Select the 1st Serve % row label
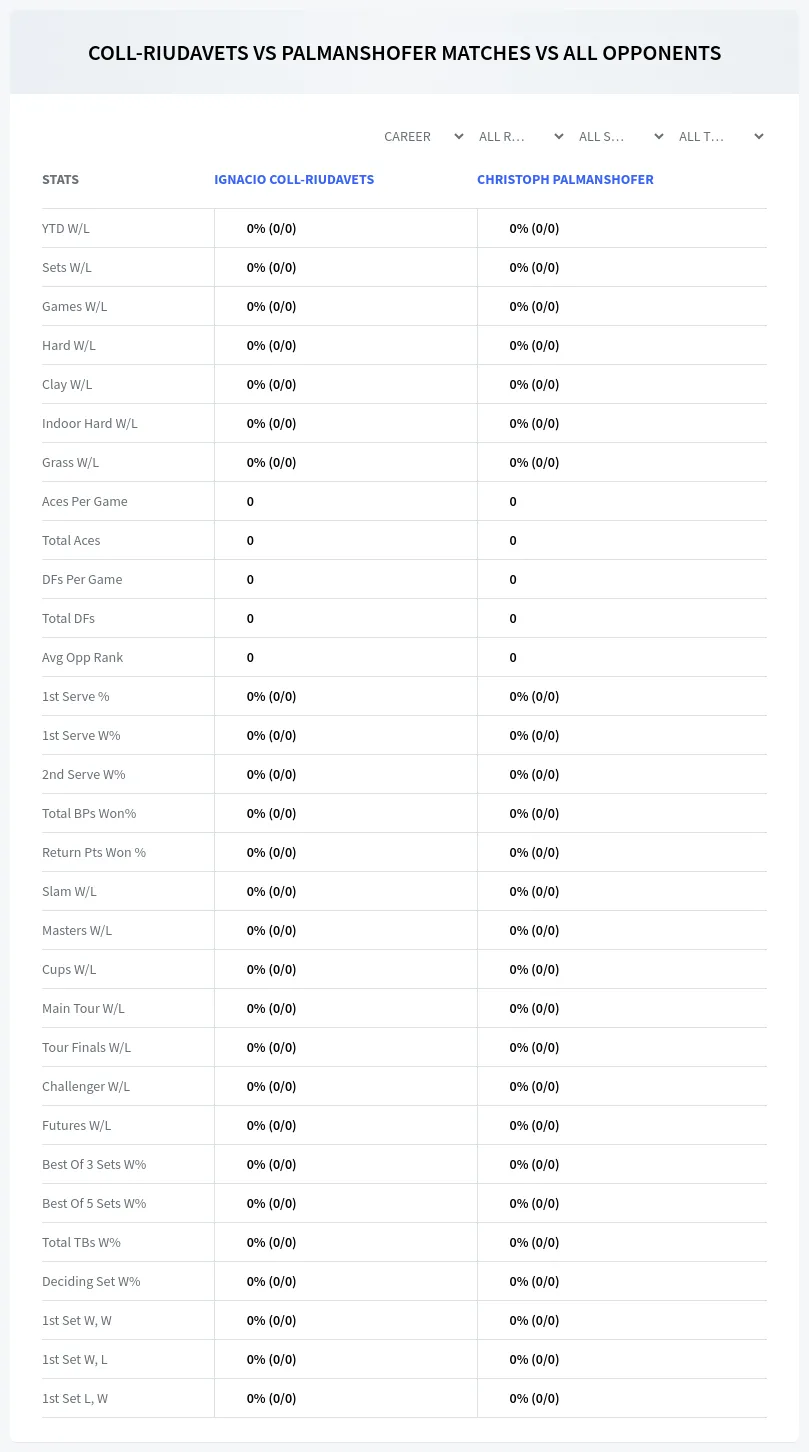 (x=76, y=696)
